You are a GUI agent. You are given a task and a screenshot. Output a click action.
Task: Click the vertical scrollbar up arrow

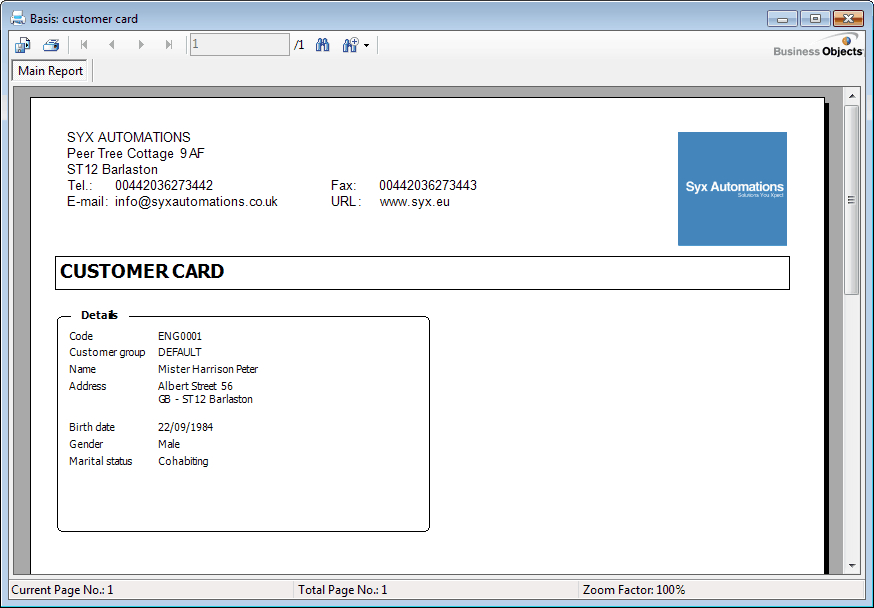coord(852,96)
